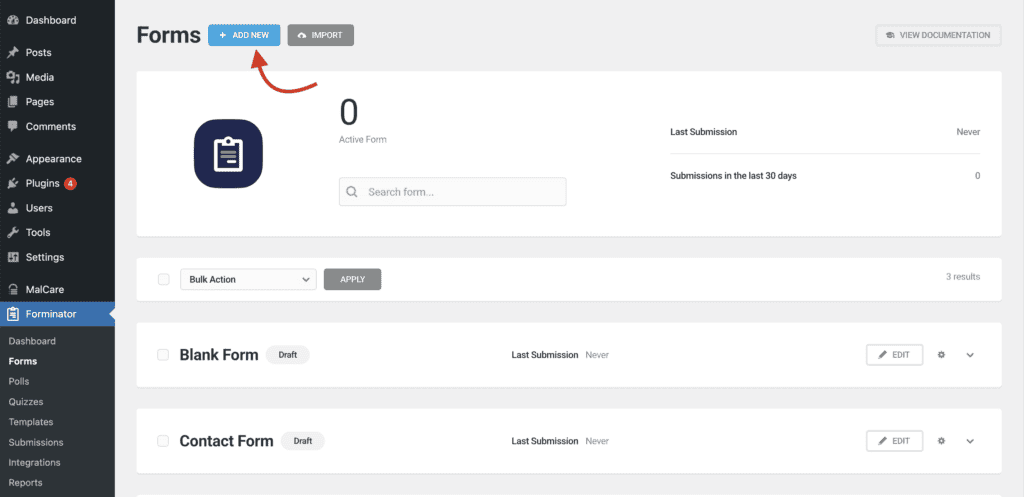
Task: Click the Plugins update badge showing 4
Action: pos(71,184)
